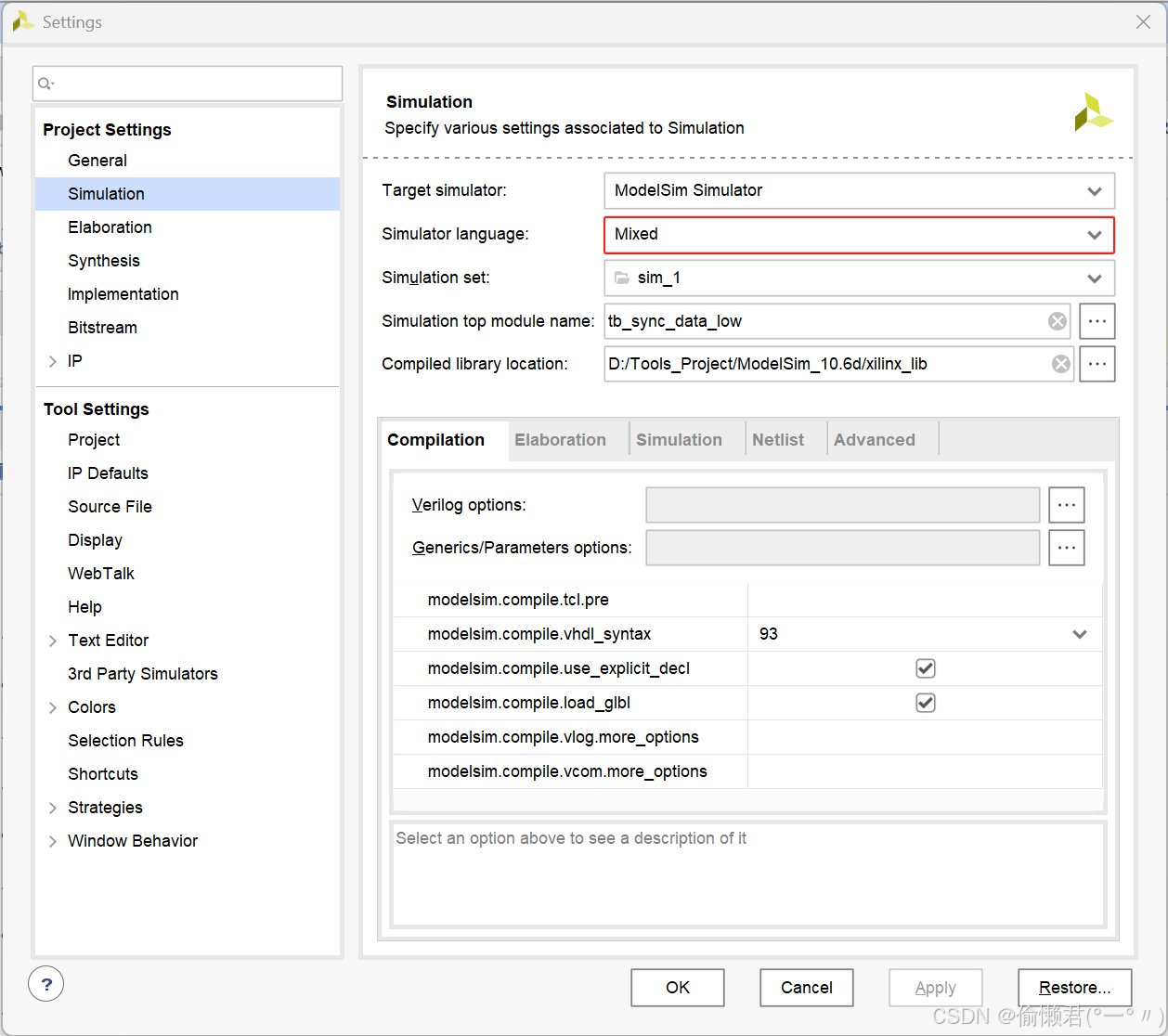Open Verilog options browse button
1168x1036 pixels.
point(1067,505)
